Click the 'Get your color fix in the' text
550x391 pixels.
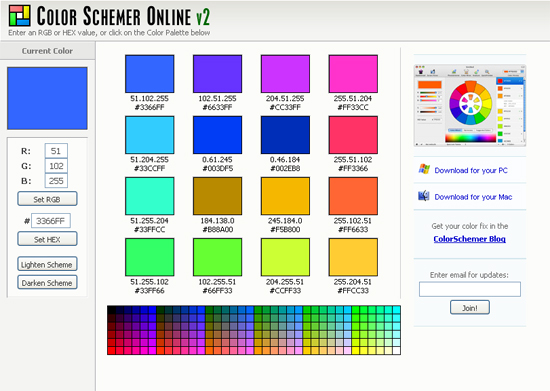[470, 226]
